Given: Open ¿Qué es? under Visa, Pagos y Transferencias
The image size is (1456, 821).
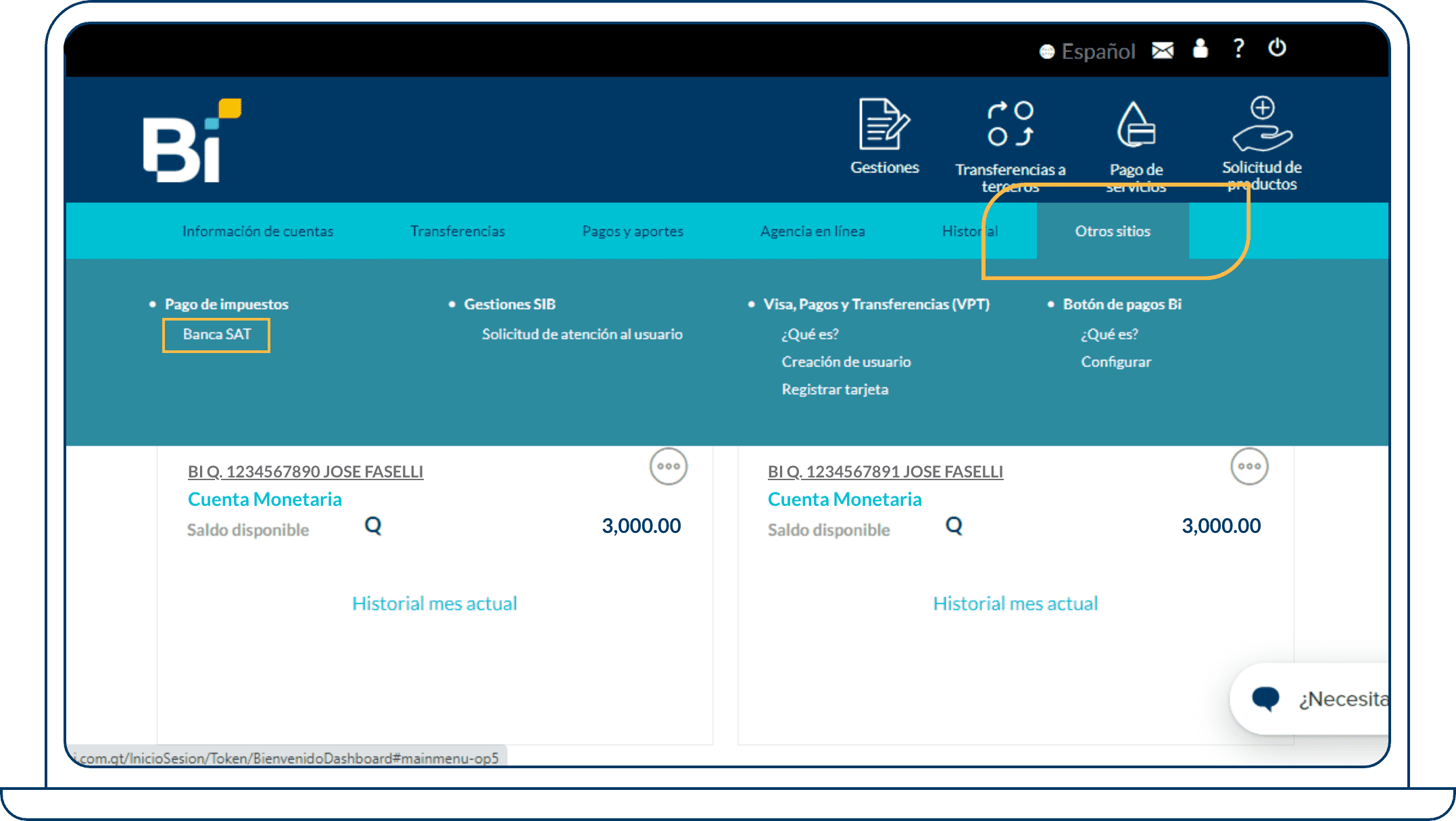Looking at the screenshot, I should 810,335.
